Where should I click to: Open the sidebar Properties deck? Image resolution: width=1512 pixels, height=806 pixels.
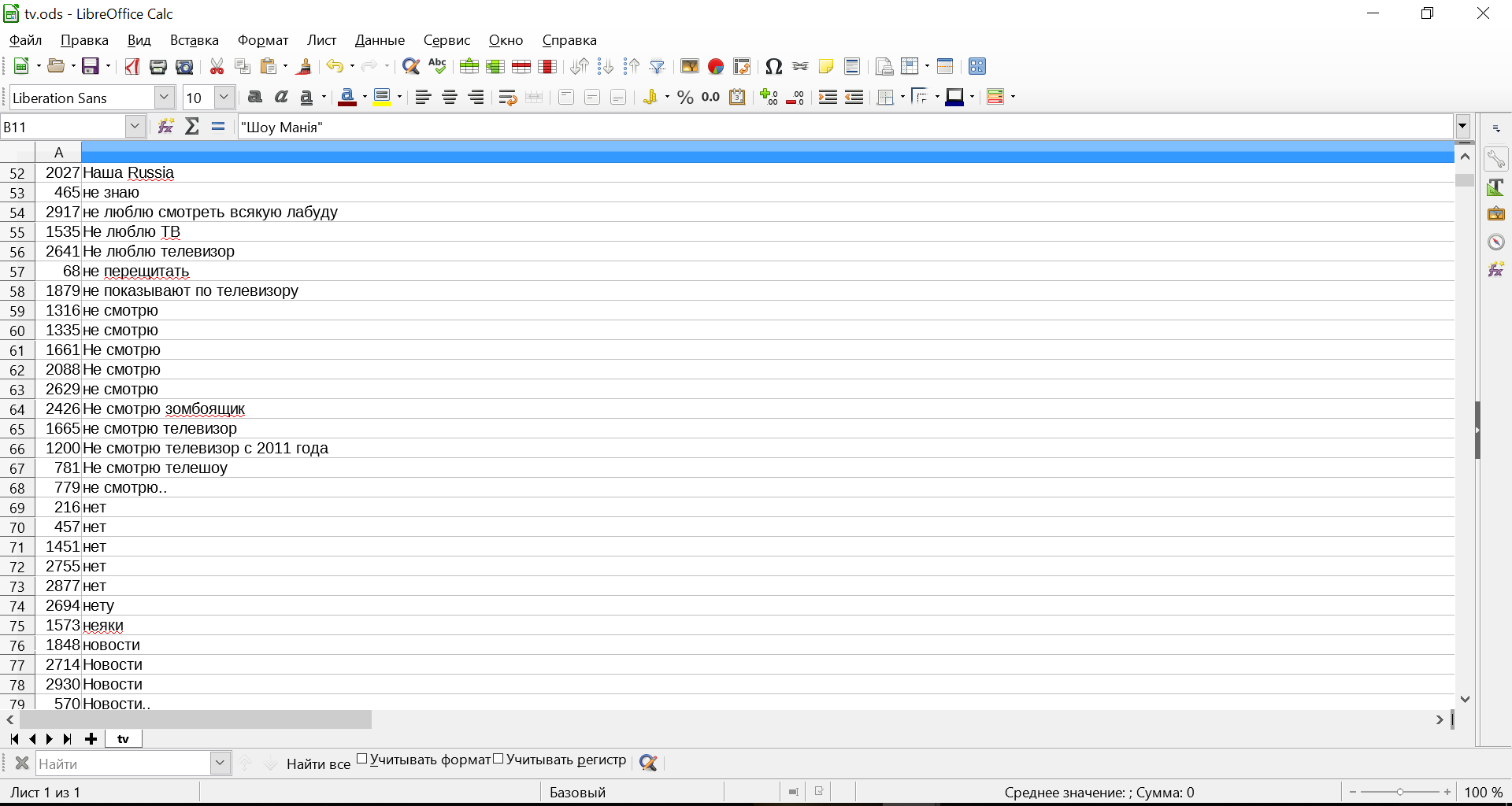1496,159
